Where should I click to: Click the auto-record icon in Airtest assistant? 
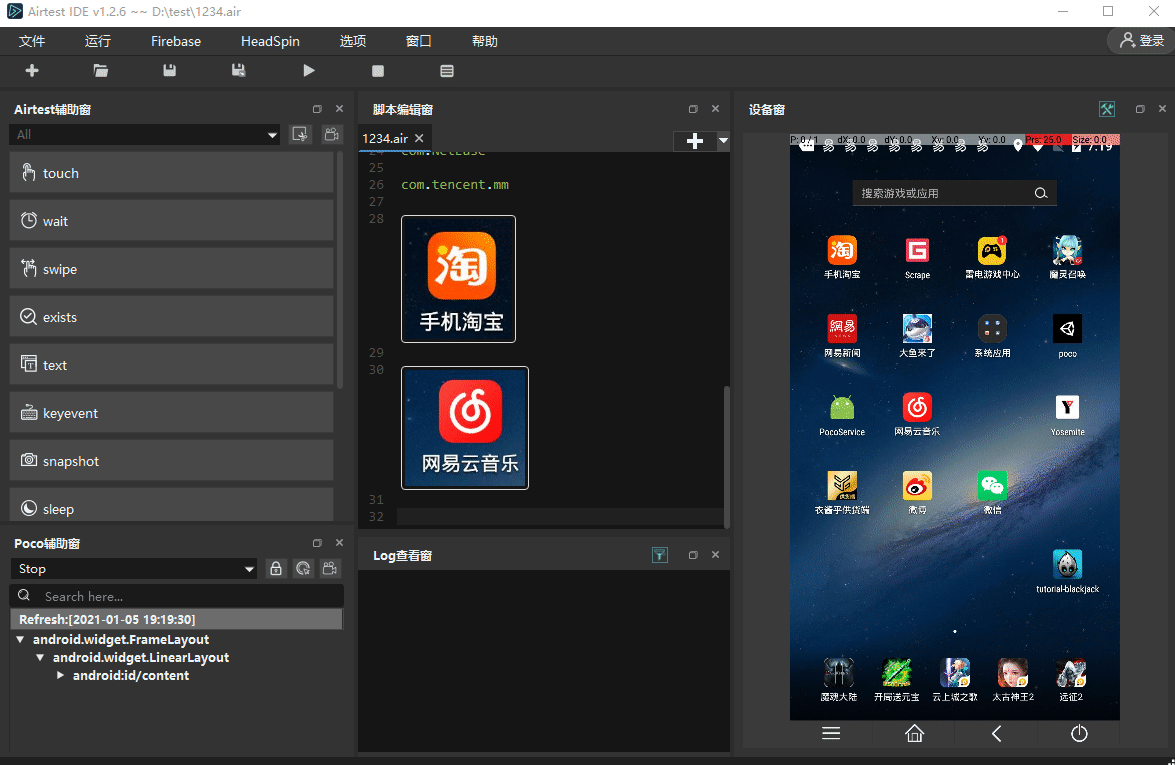pyautogui.click(x=300, y=134)
